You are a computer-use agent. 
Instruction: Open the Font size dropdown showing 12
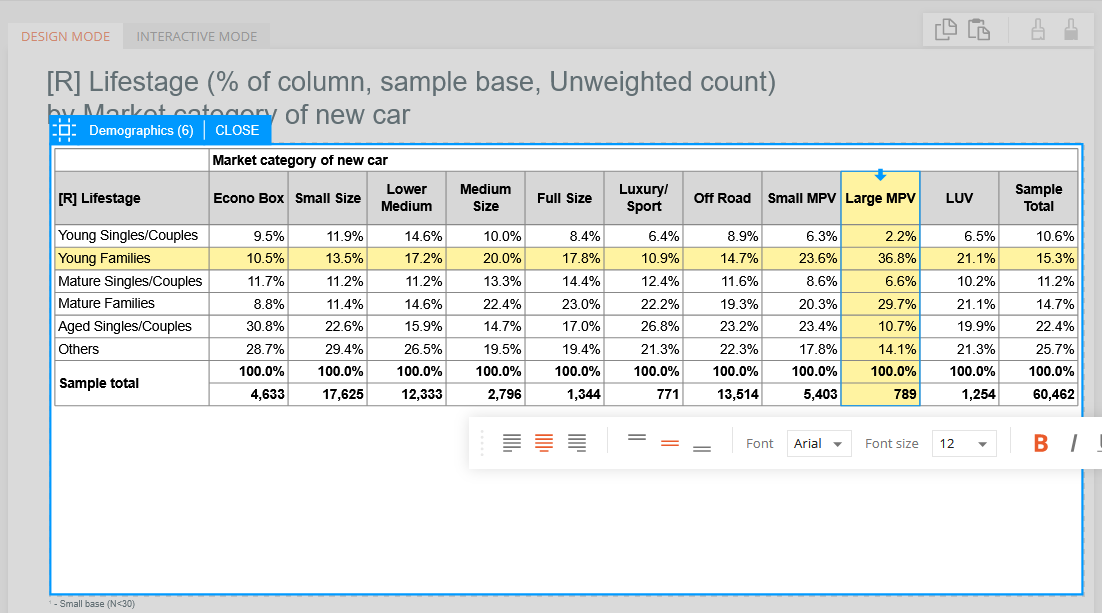[x=963, y=443]
